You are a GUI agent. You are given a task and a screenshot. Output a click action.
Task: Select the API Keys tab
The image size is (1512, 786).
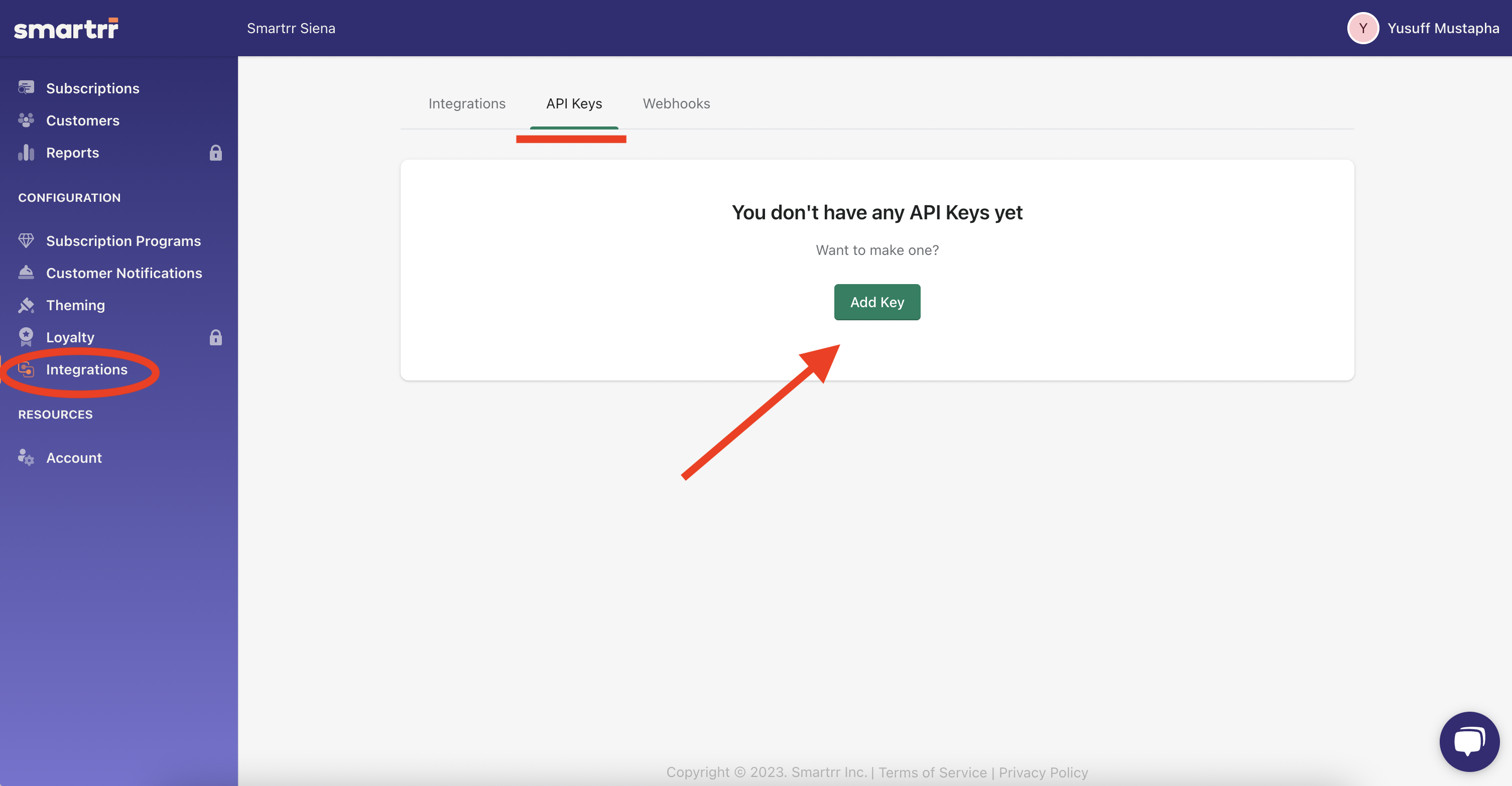(574, 103)
